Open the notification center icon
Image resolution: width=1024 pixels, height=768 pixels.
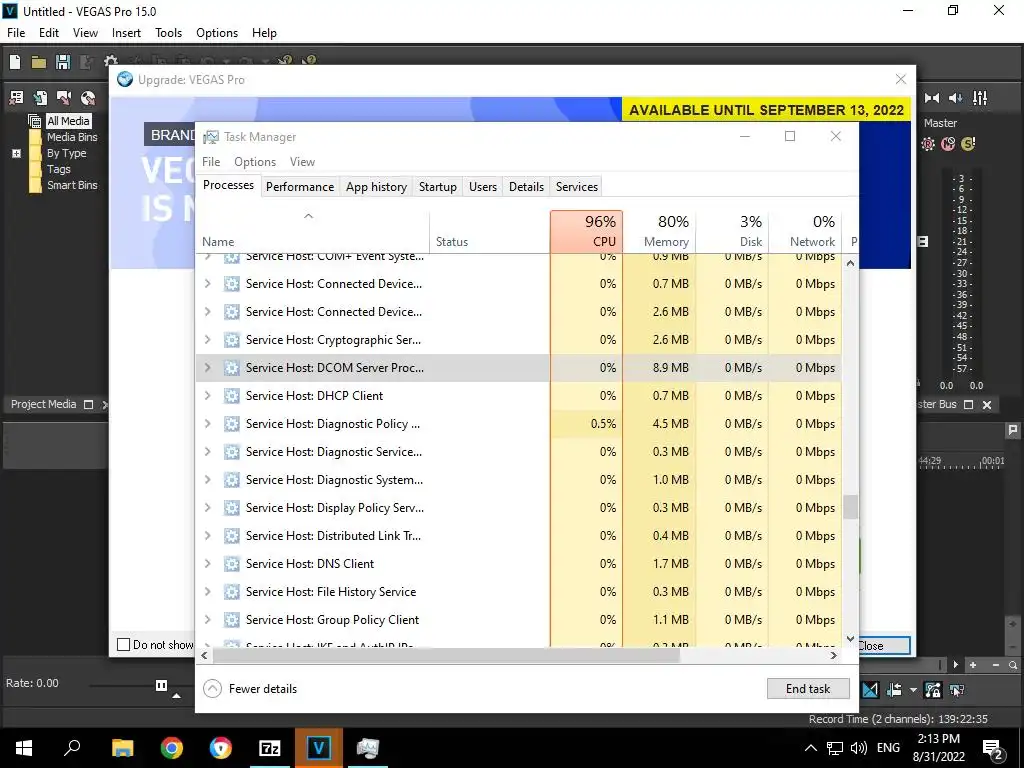point(993,748)
